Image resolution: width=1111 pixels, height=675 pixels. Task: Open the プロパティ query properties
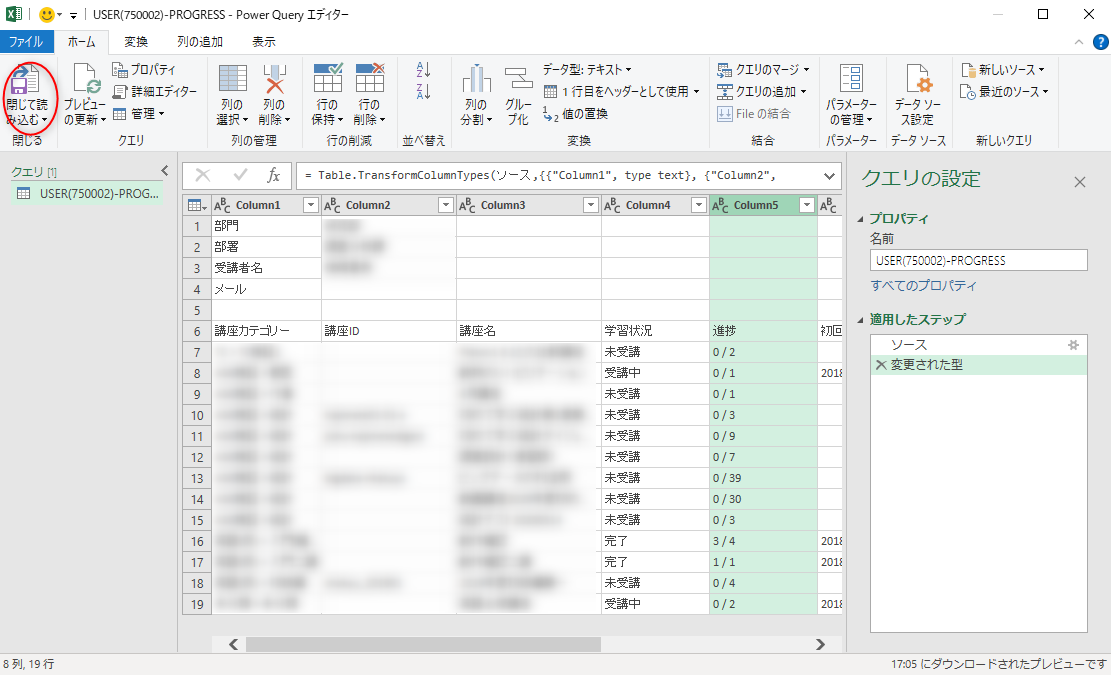coord(144,69)
